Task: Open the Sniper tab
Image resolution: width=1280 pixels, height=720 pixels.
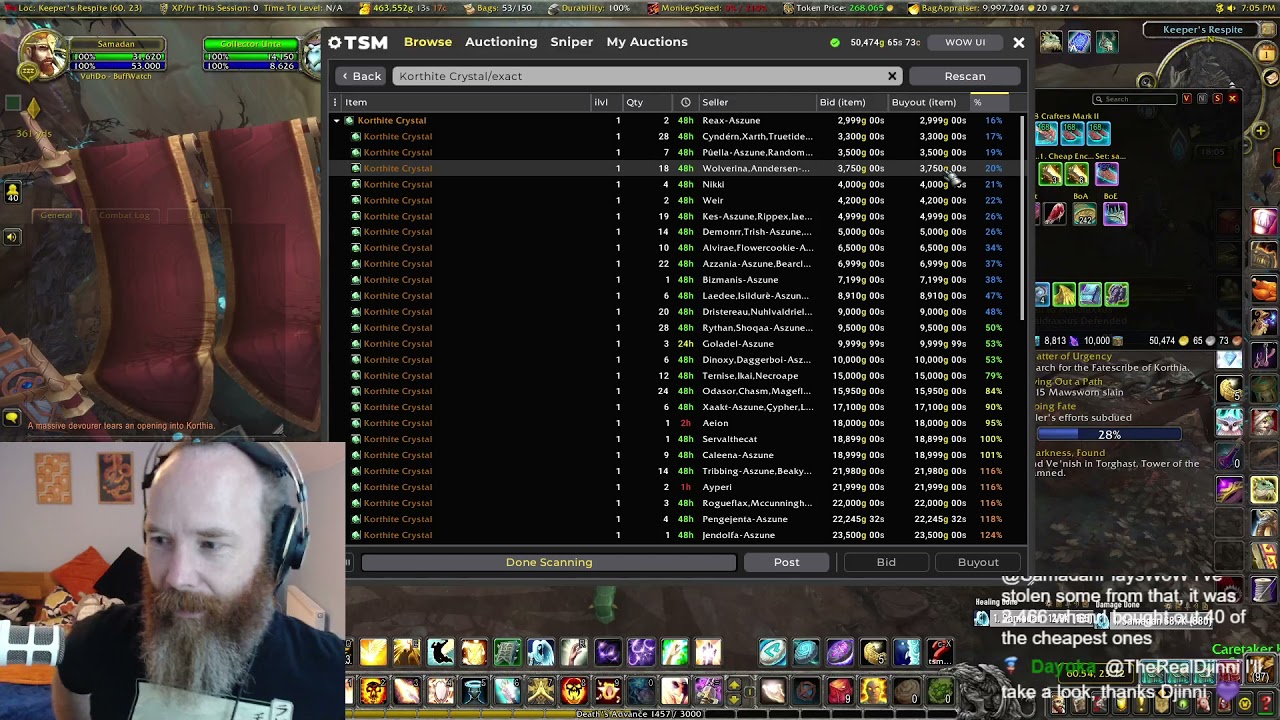Action: [572, 42]
